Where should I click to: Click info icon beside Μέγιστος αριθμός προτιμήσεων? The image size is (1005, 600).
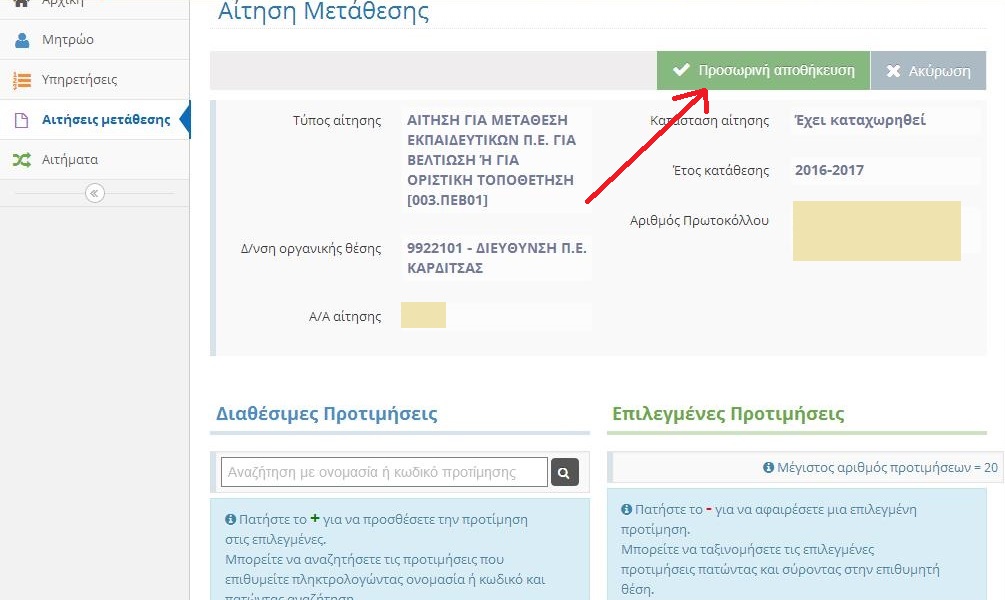tap(768, 467)
